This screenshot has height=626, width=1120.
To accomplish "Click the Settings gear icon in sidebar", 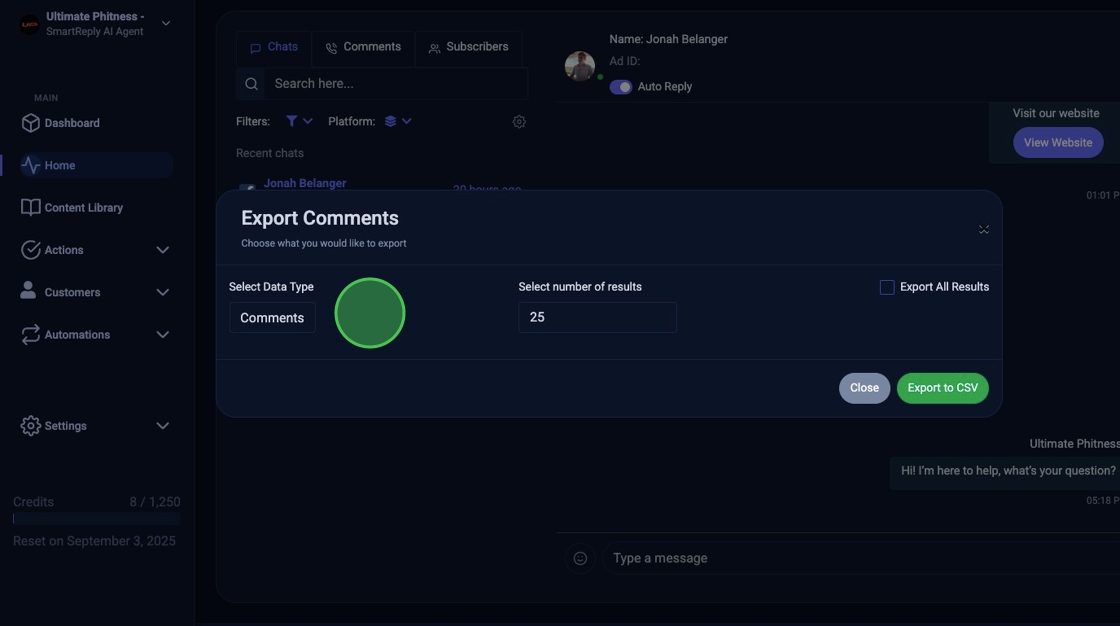I will tap(31, 425).
